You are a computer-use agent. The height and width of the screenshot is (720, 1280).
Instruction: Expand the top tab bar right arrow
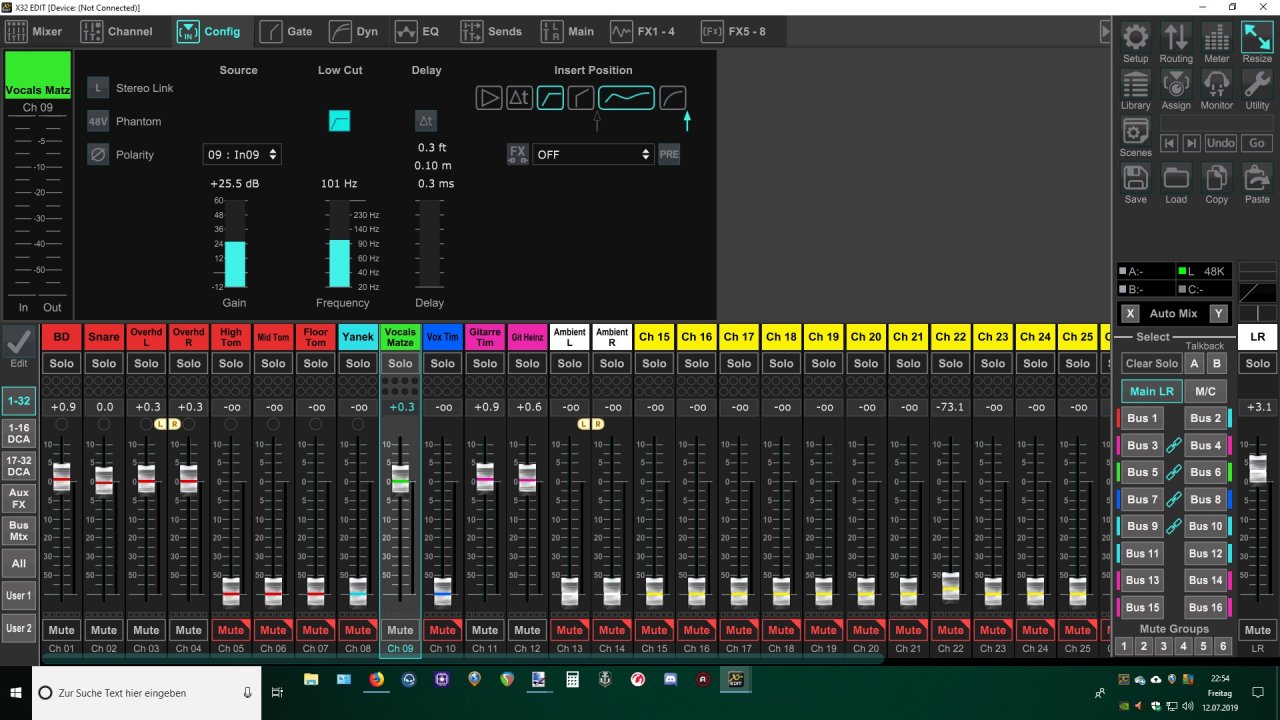(1105, 32)
